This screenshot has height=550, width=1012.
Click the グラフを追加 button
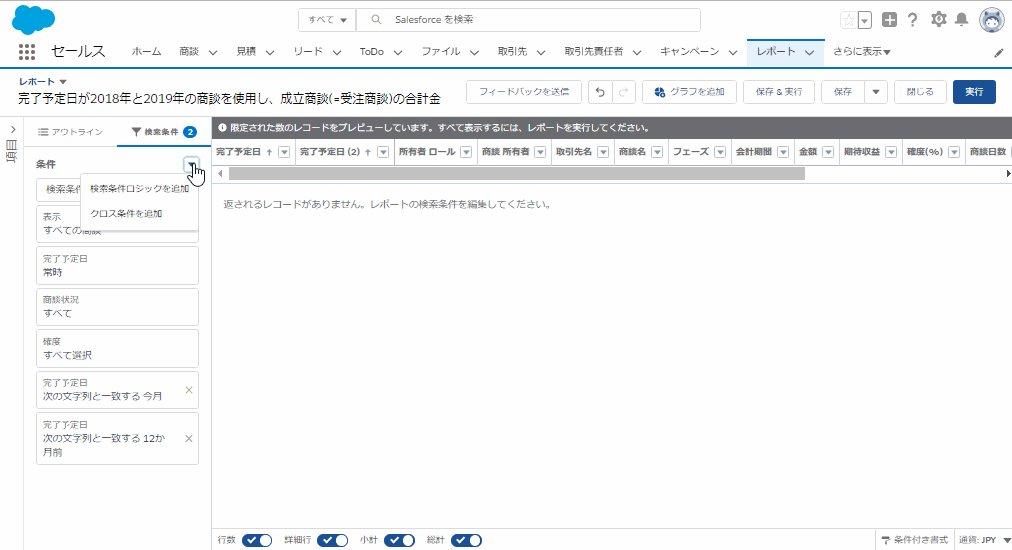[x=689, y=92]
